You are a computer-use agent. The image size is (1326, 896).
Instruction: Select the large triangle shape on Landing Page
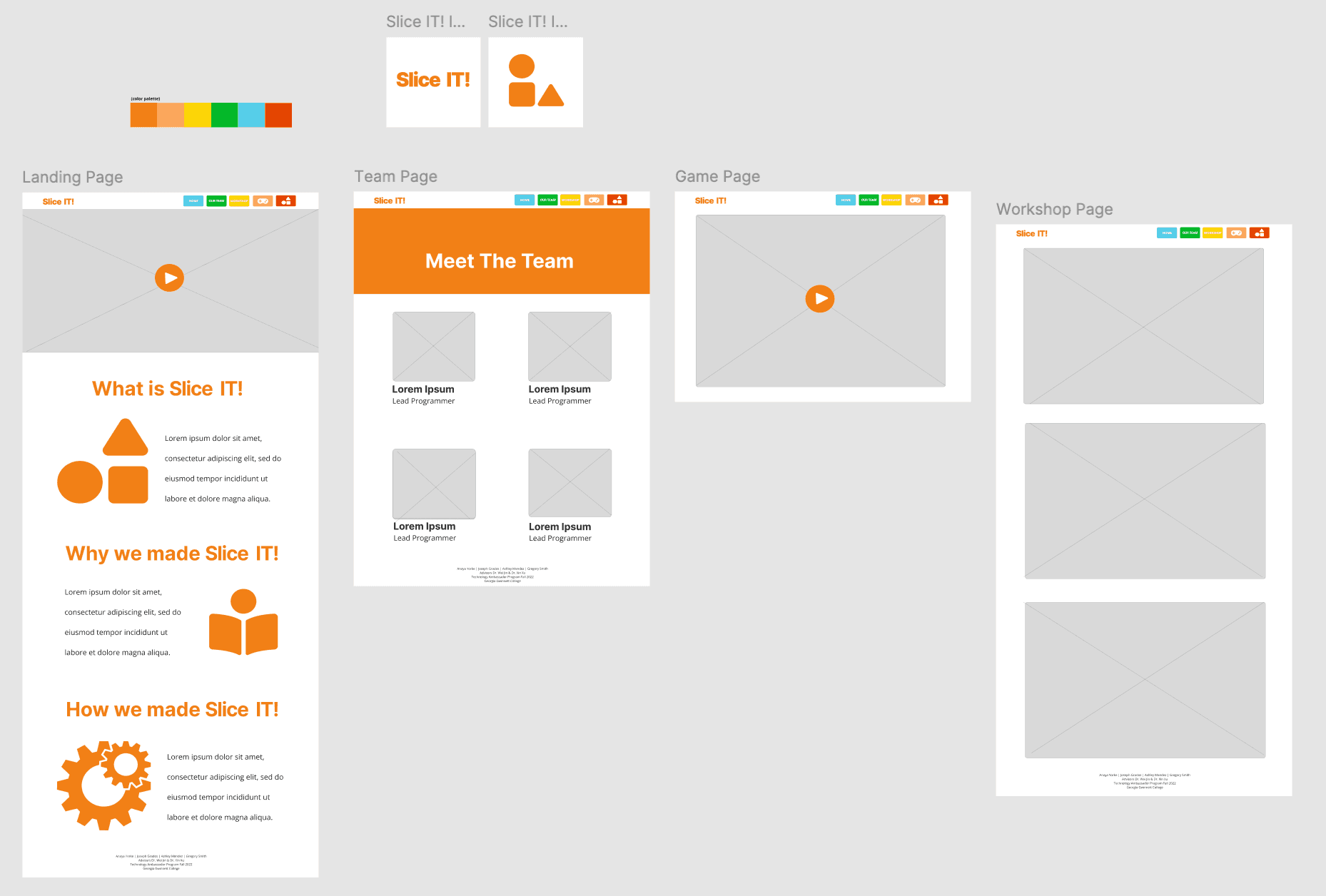point(126,438)
